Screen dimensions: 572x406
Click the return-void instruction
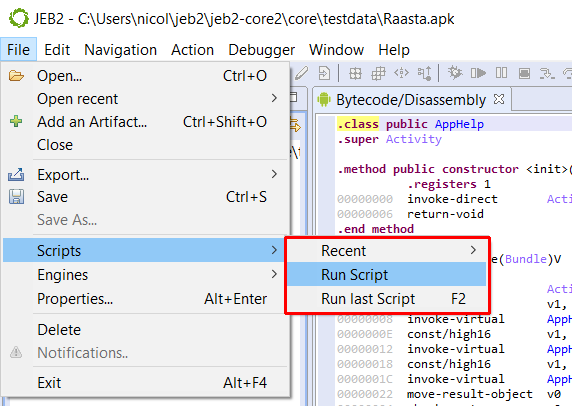click(x=445, y=214)
